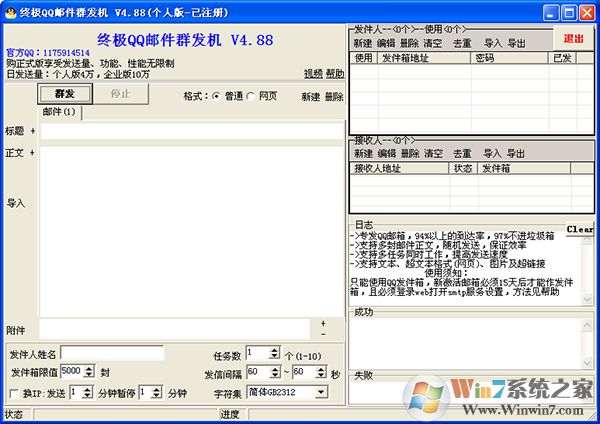The width and height of the screenshot is (600, 424).
Task: Click the 发件箱 column header in recipient list
Action: [524, 168]
